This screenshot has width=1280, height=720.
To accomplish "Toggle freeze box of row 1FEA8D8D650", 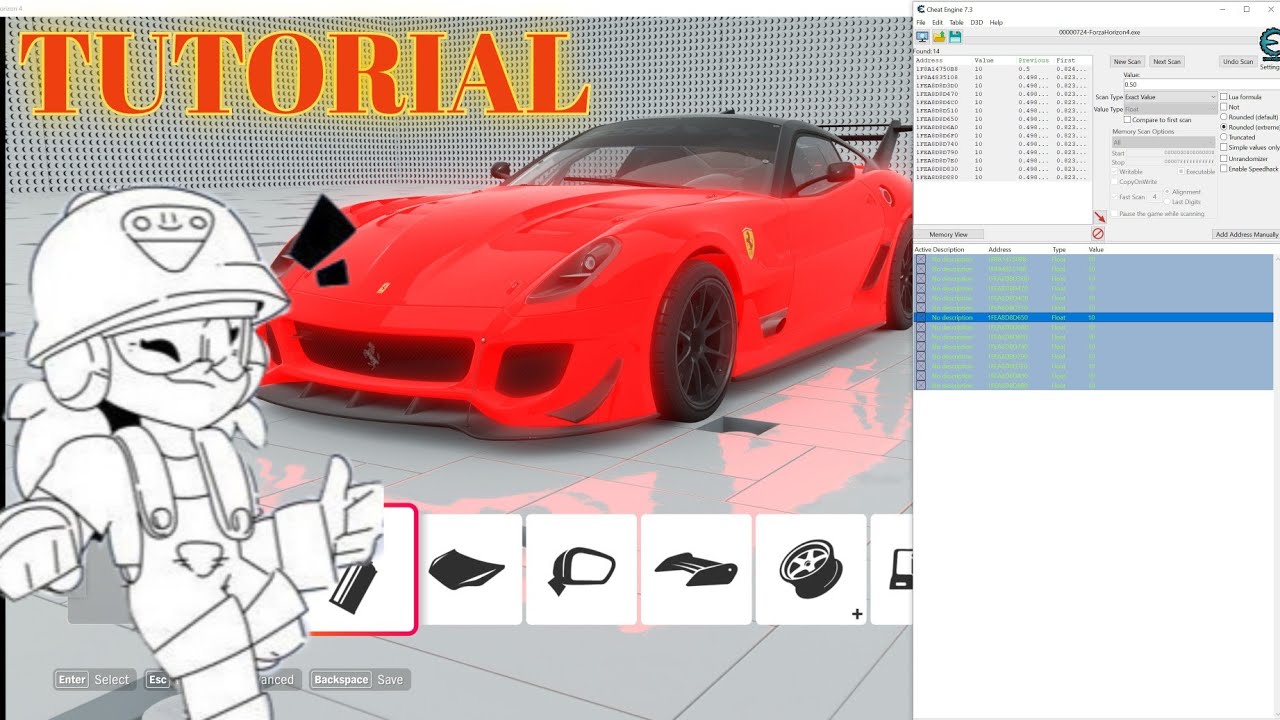I will pyautogui.click(x=921, y=317).
